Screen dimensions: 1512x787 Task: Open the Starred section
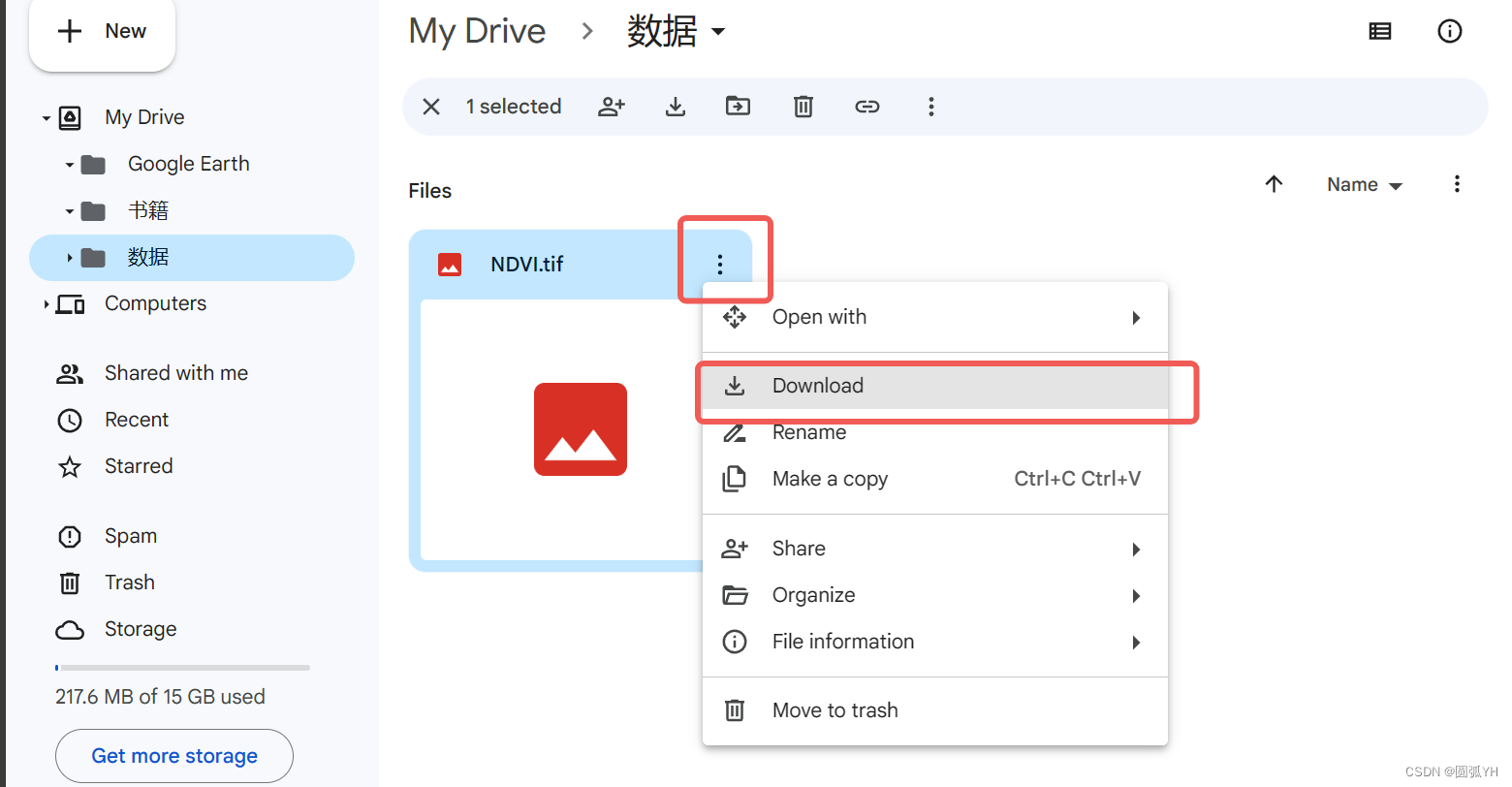point(139,466)
